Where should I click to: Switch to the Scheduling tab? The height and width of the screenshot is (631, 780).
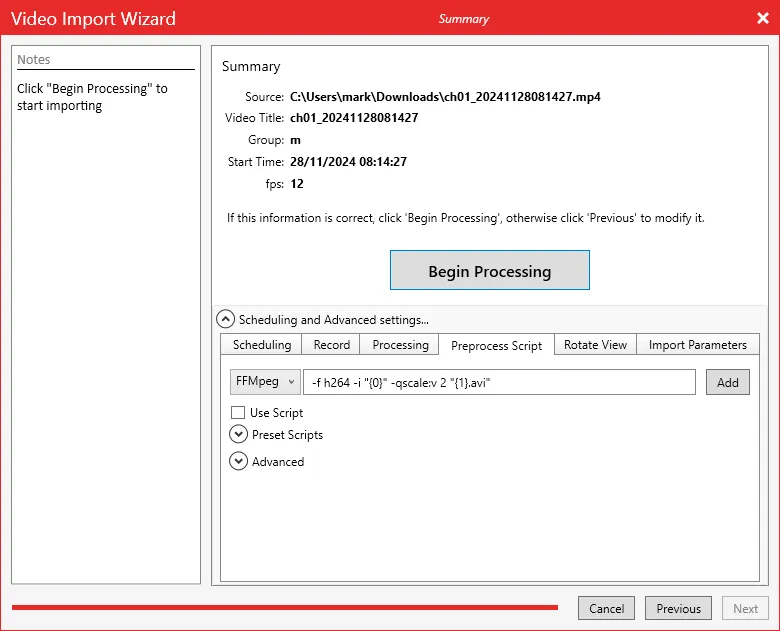tap(262, 345)
